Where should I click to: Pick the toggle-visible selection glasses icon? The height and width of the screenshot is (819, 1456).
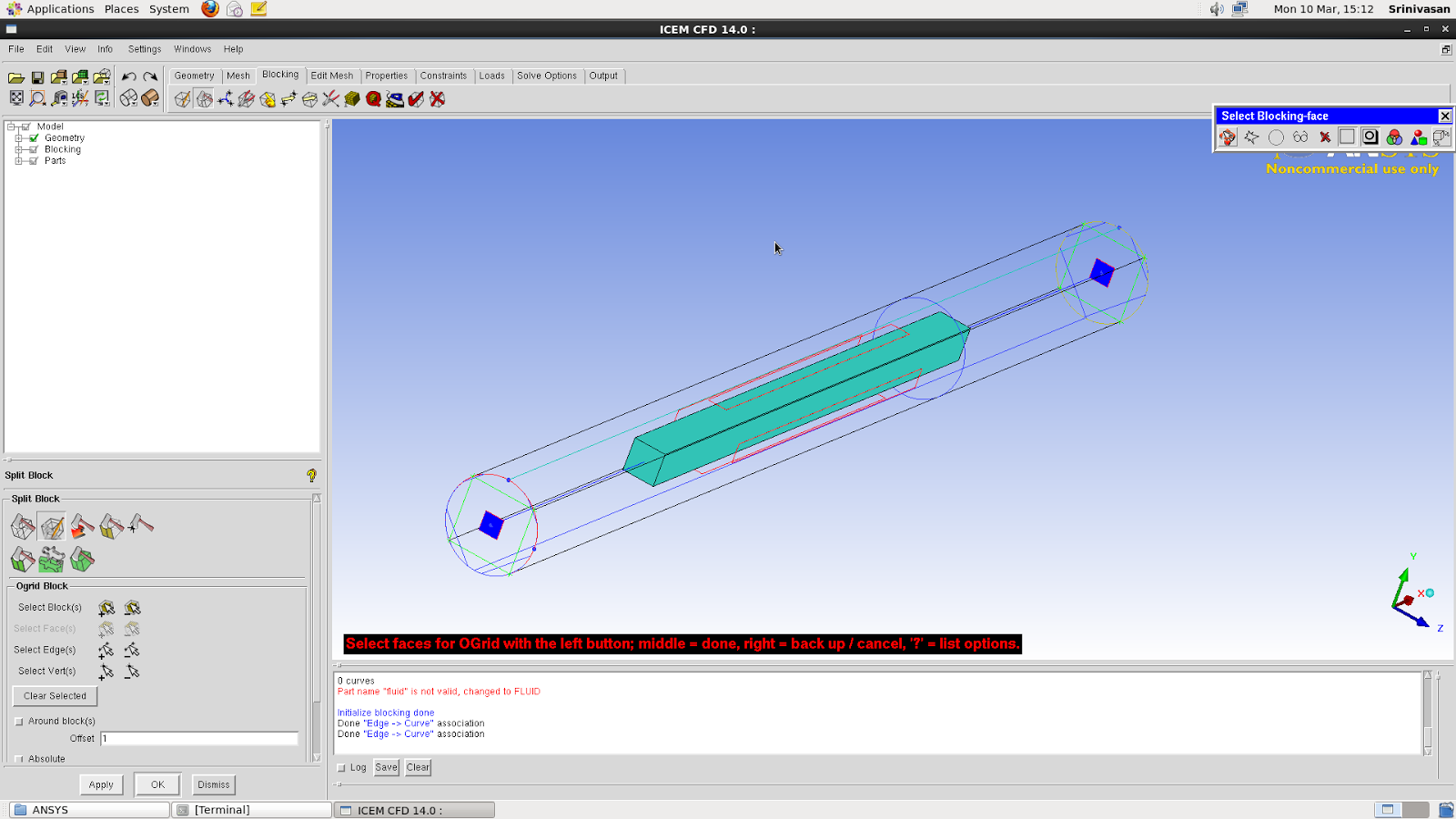1300,137
